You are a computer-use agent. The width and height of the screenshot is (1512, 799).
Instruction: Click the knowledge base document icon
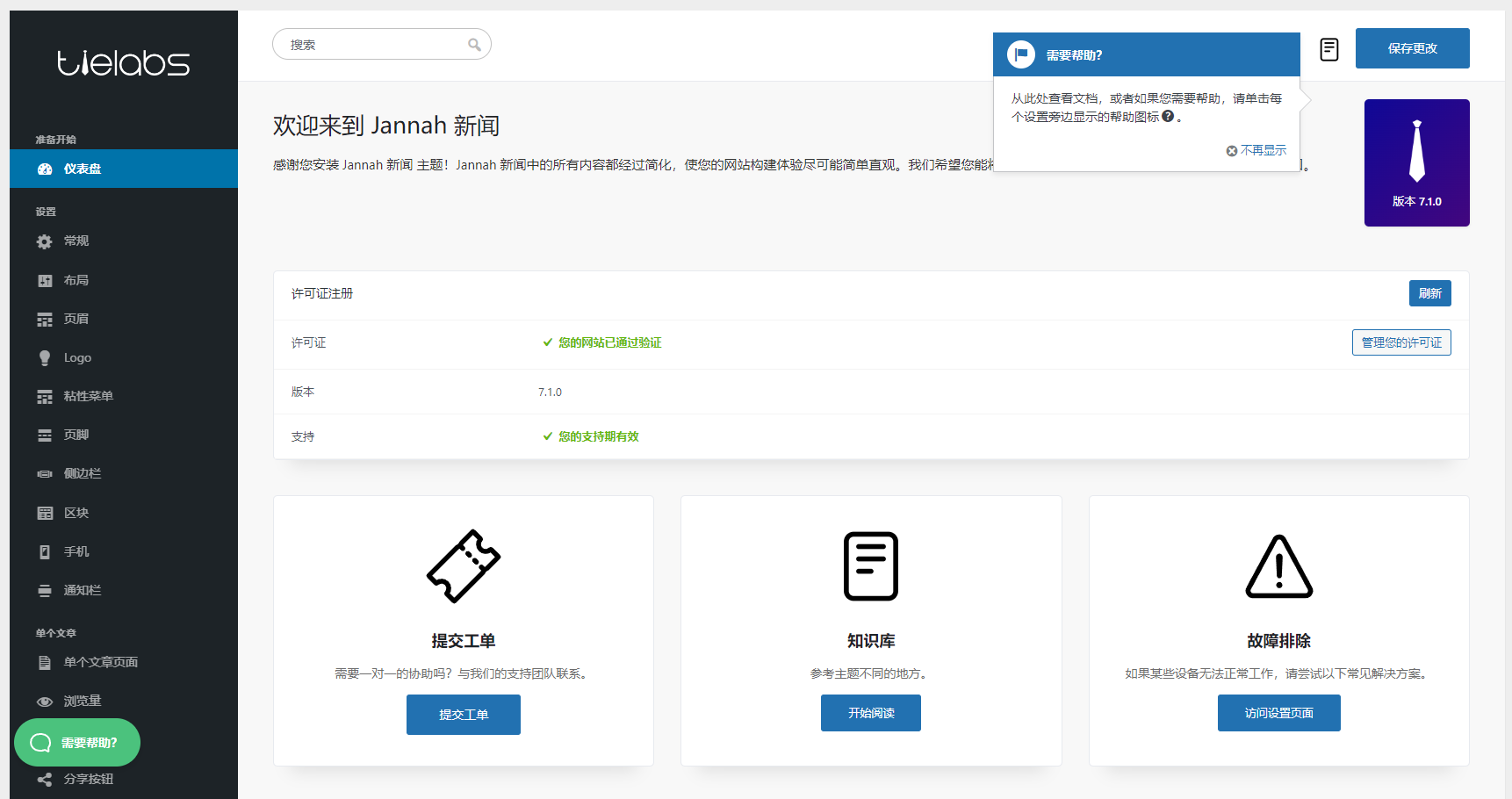[871, 566]
